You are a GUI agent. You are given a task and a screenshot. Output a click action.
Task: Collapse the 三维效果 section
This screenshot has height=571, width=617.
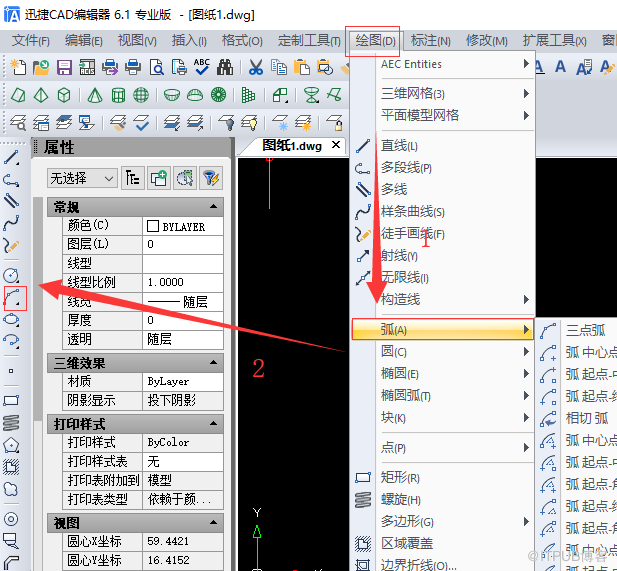click(x=214, y=362)
